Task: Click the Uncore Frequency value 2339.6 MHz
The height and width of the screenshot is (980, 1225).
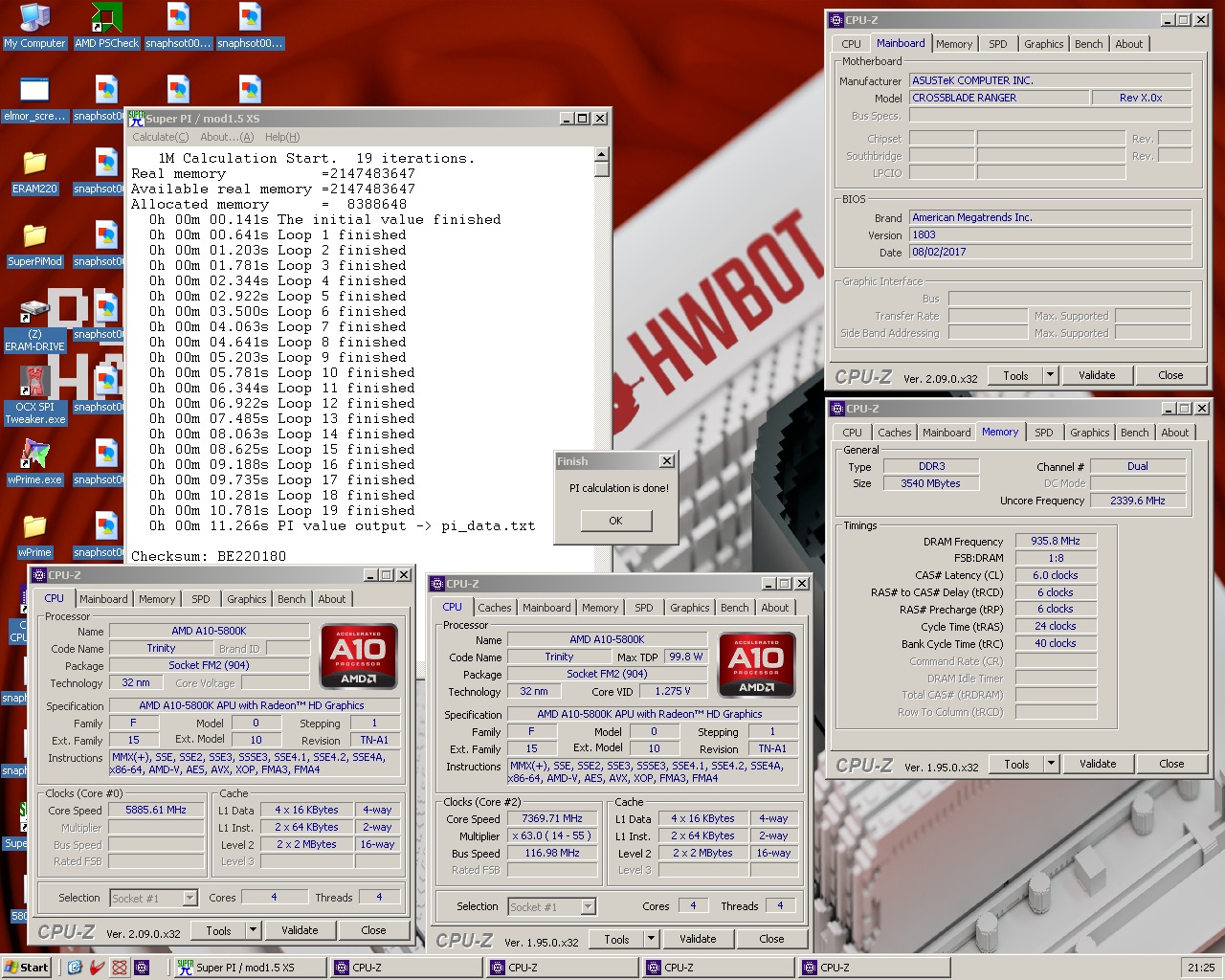Action: [1138, 501]
